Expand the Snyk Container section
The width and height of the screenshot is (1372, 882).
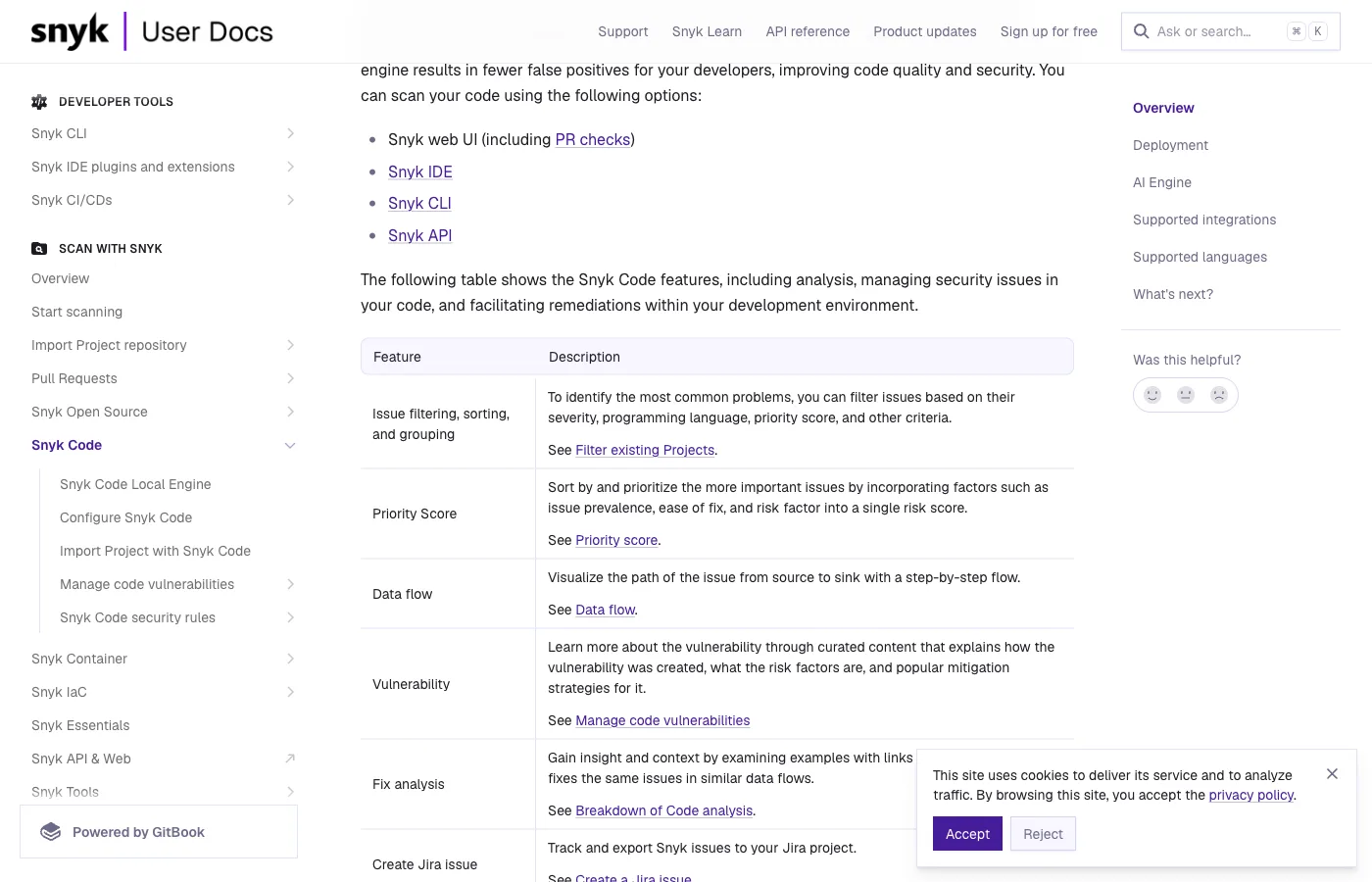pos(290,659)
